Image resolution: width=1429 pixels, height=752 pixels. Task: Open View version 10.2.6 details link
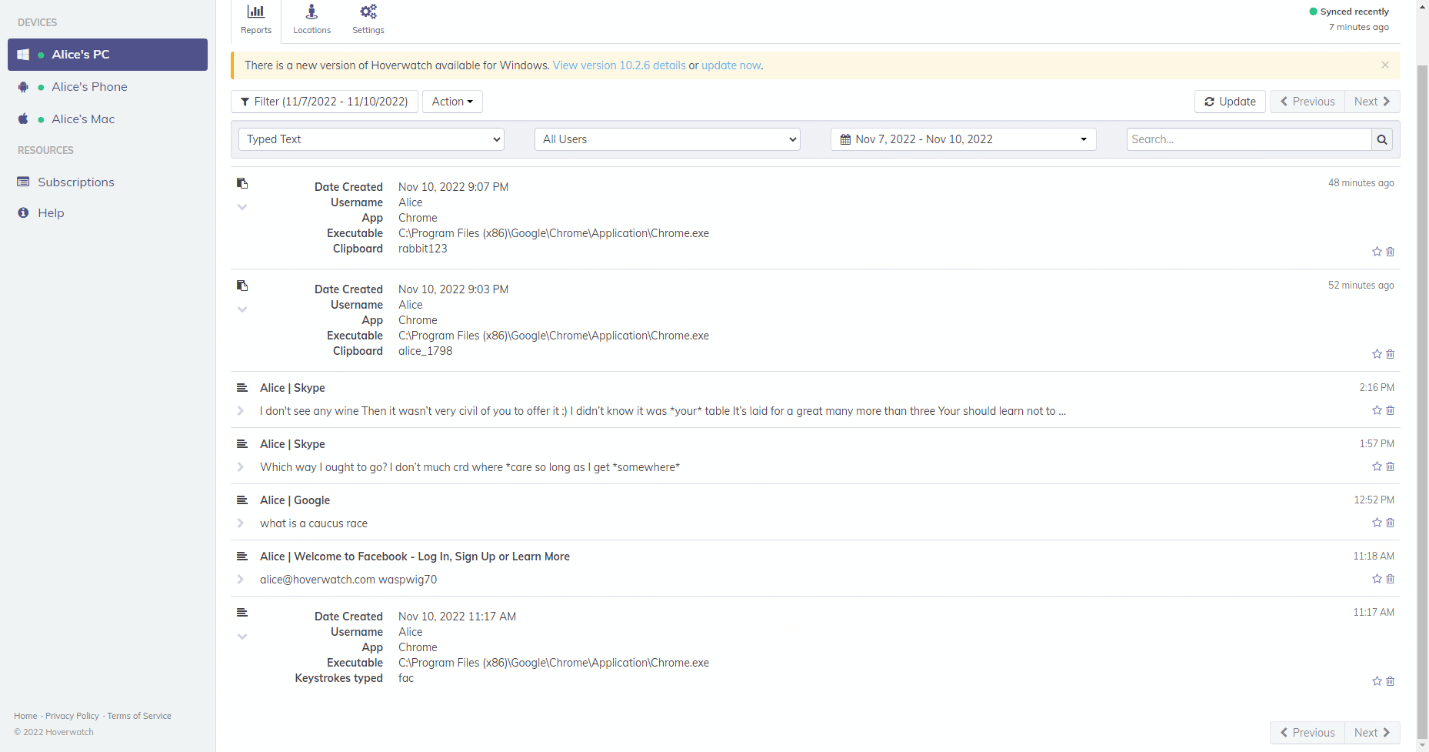619,65
